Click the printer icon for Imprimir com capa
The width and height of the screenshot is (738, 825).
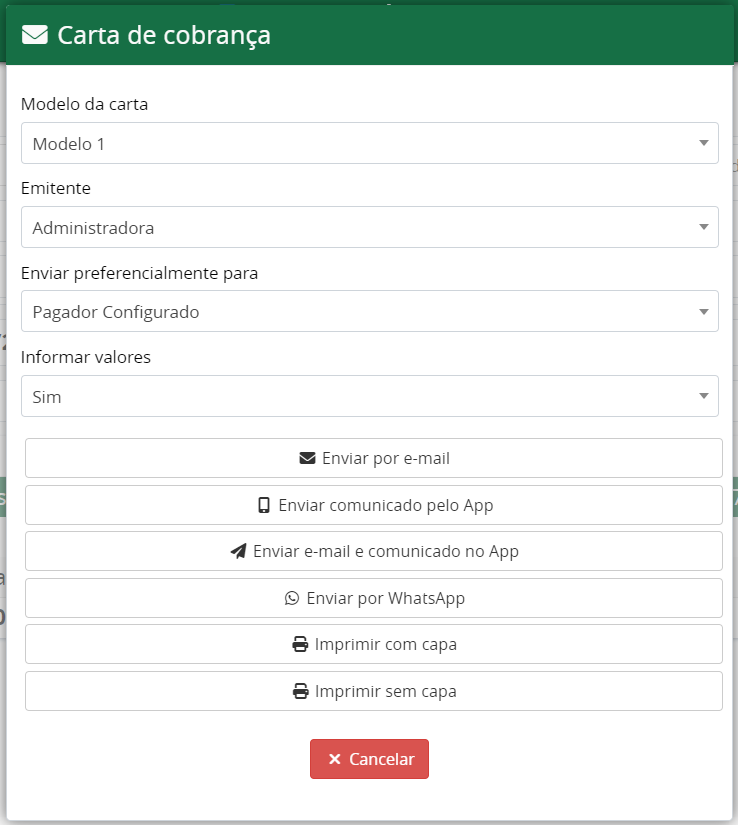point(300,644)
